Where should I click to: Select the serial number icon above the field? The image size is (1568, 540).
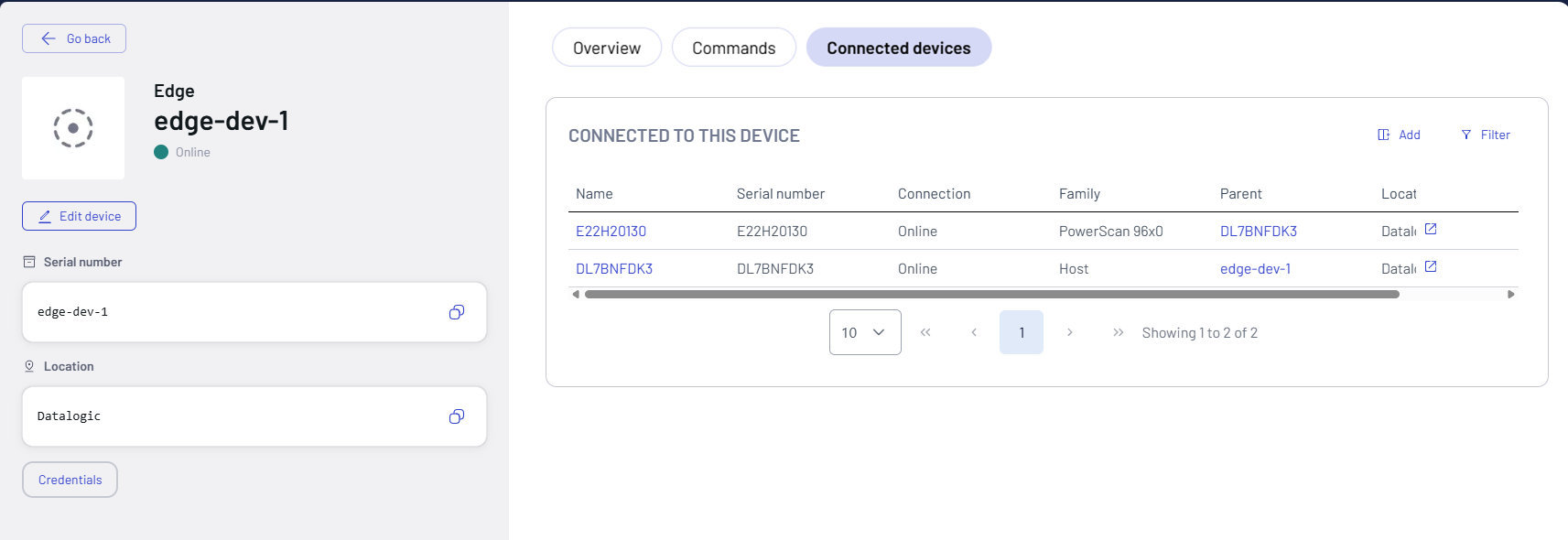(29, 261)
